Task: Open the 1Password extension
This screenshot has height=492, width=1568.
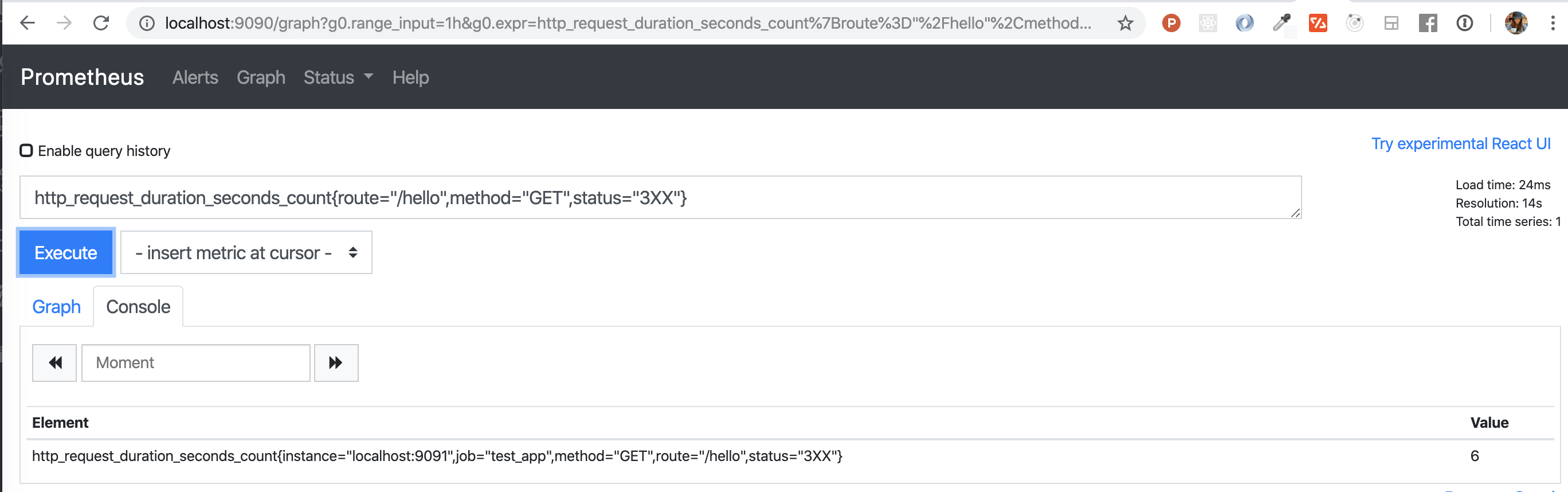Action: (1464, 23)
